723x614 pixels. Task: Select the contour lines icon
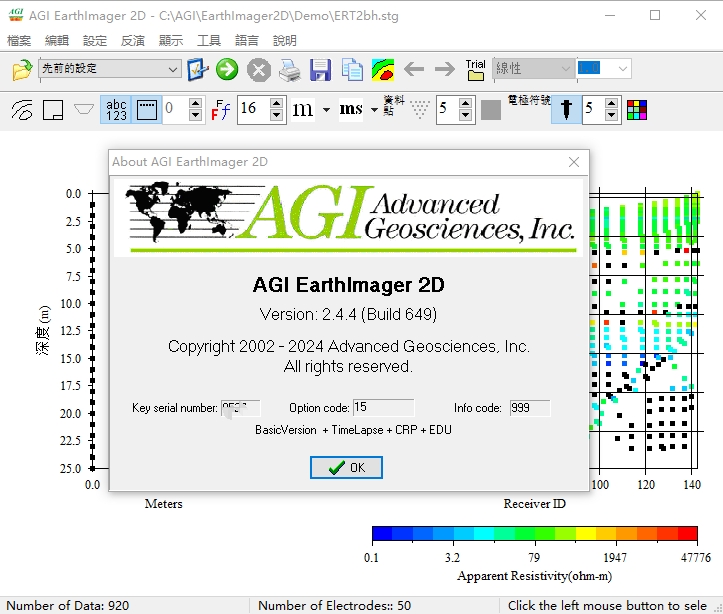point(22,110)
